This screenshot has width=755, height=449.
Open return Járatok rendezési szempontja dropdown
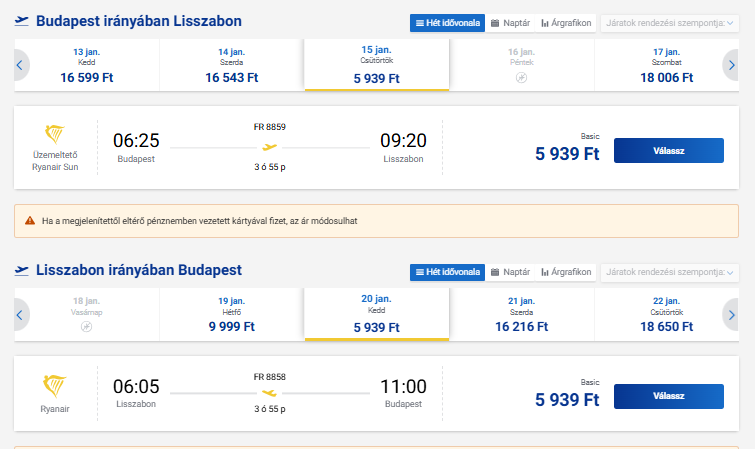pyautogui.click(x=668, y=272)
